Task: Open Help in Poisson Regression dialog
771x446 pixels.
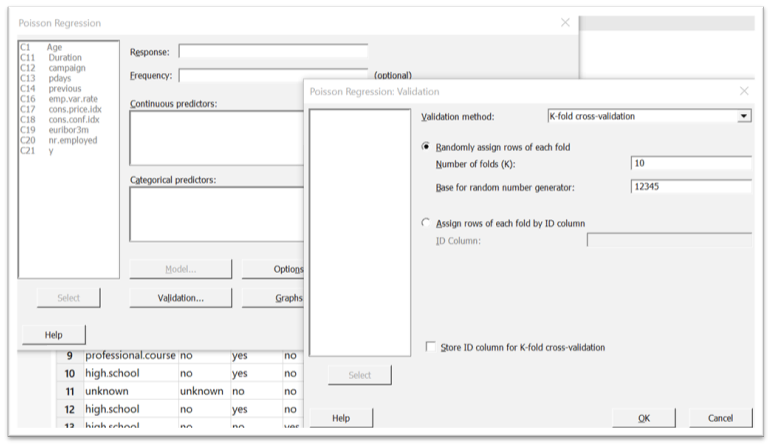Action: [x=54, y=334]
